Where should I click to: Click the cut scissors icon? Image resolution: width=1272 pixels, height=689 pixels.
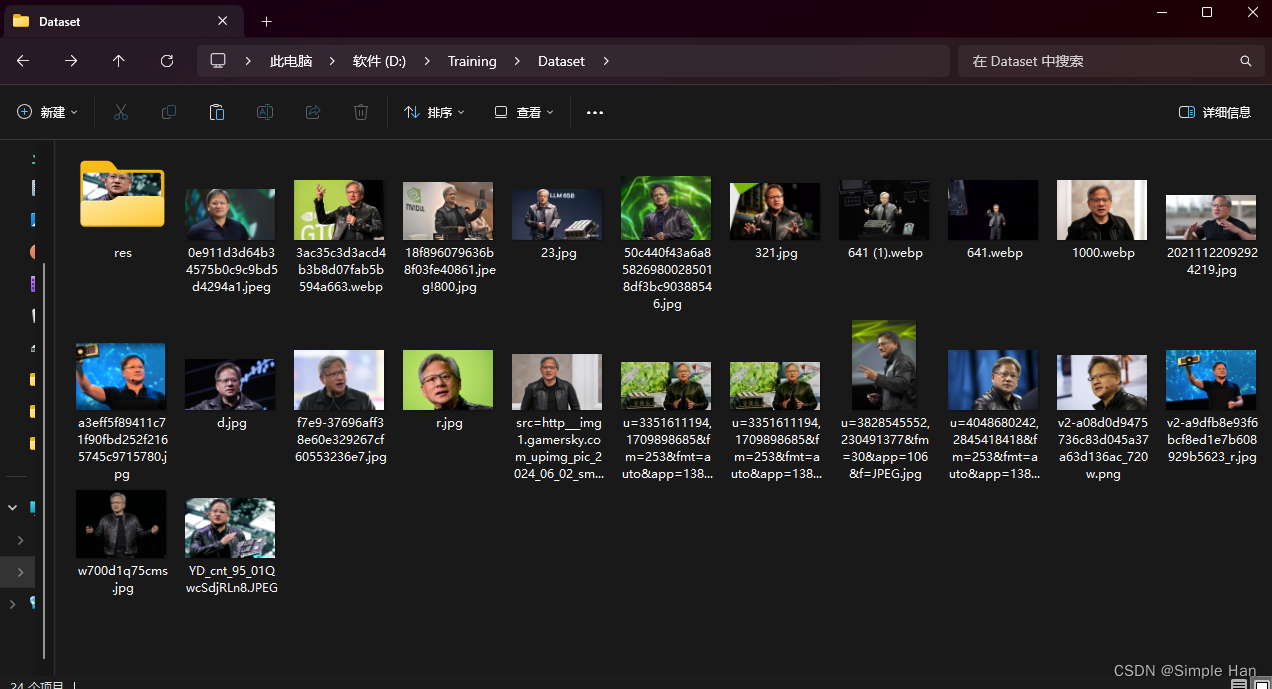coord(121,112)
